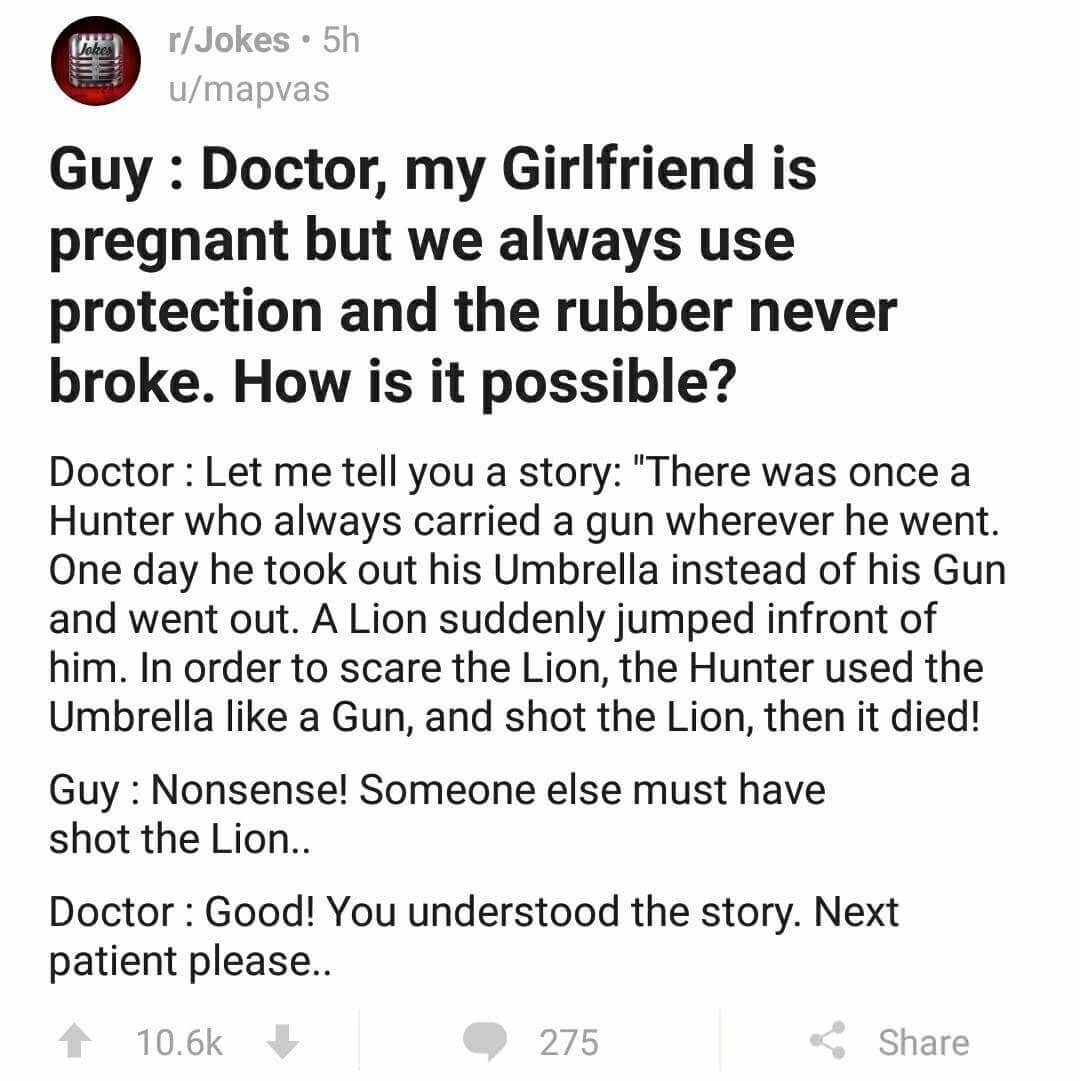Open the r/Jokes subreddit avatar

coord(96,62)
